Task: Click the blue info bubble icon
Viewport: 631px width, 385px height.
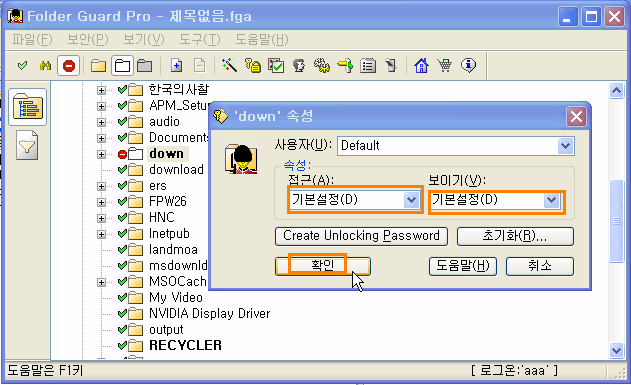Action: [468, 65]
